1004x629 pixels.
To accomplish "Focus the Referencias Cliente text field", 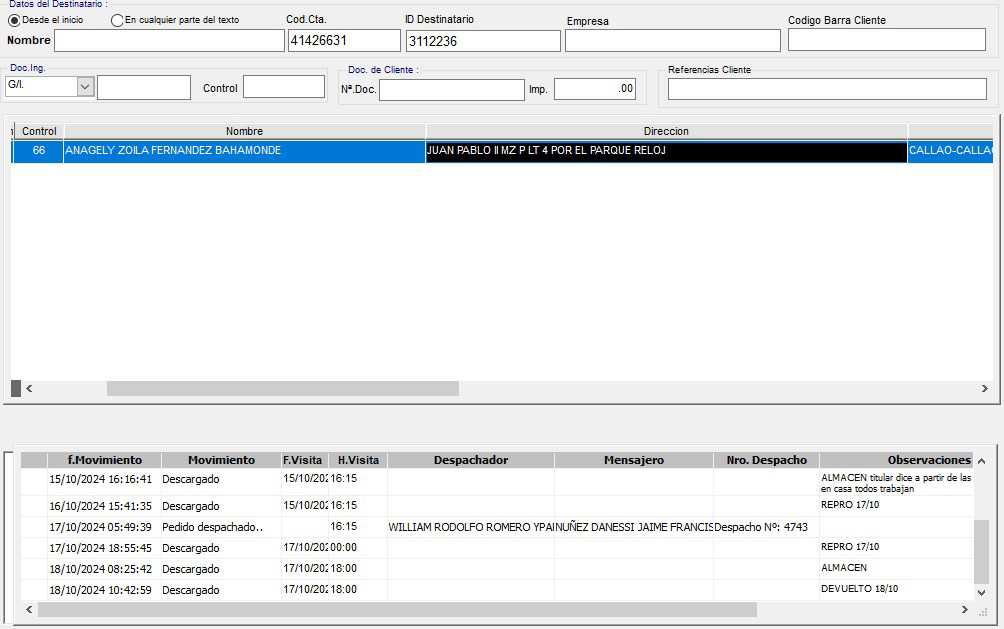I will click(826, 89).
